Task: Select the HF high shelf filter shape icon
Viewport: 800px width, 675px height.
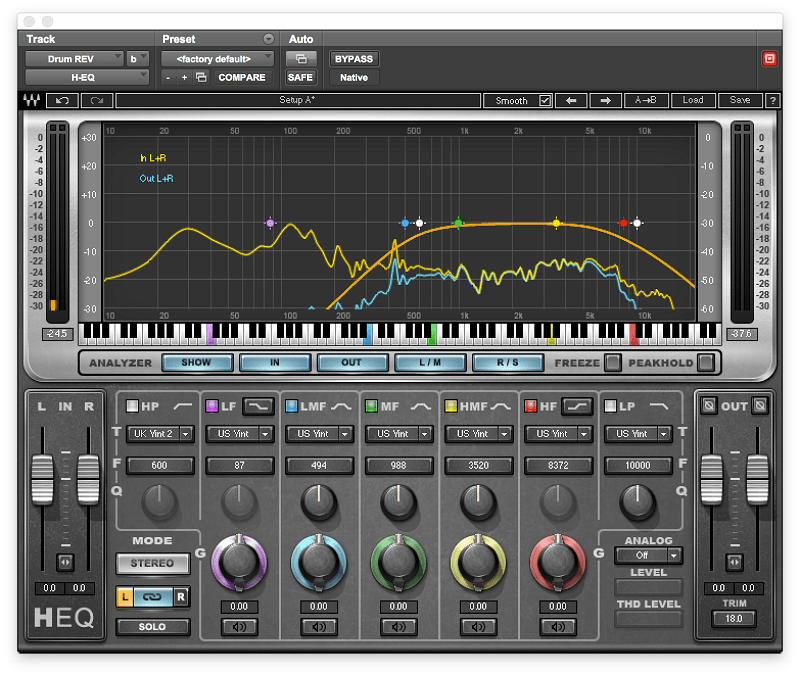Action: coord(577,406)
